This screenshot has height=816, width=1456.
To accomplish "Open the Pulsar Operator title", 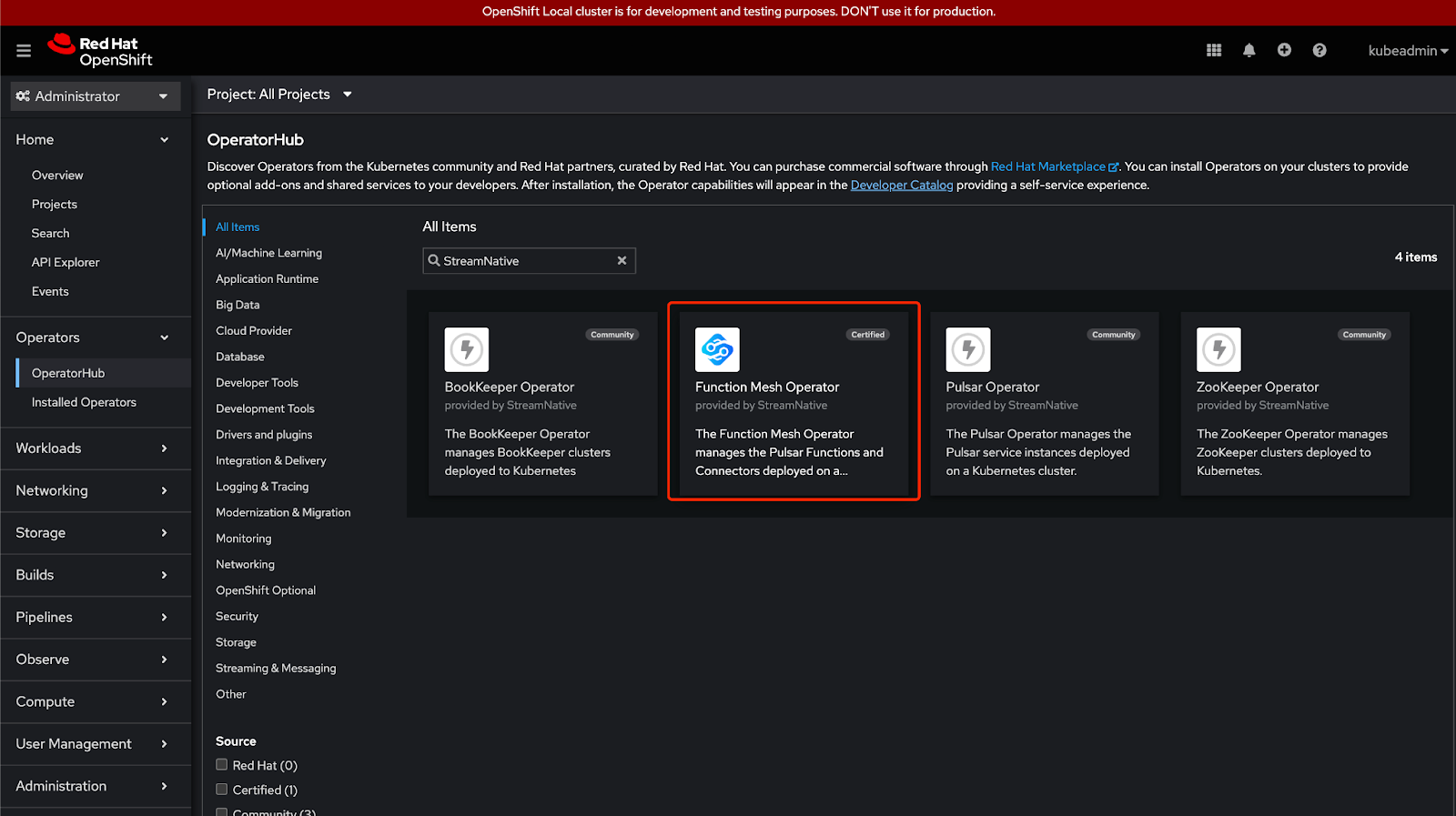I will [x=992, y=388].
